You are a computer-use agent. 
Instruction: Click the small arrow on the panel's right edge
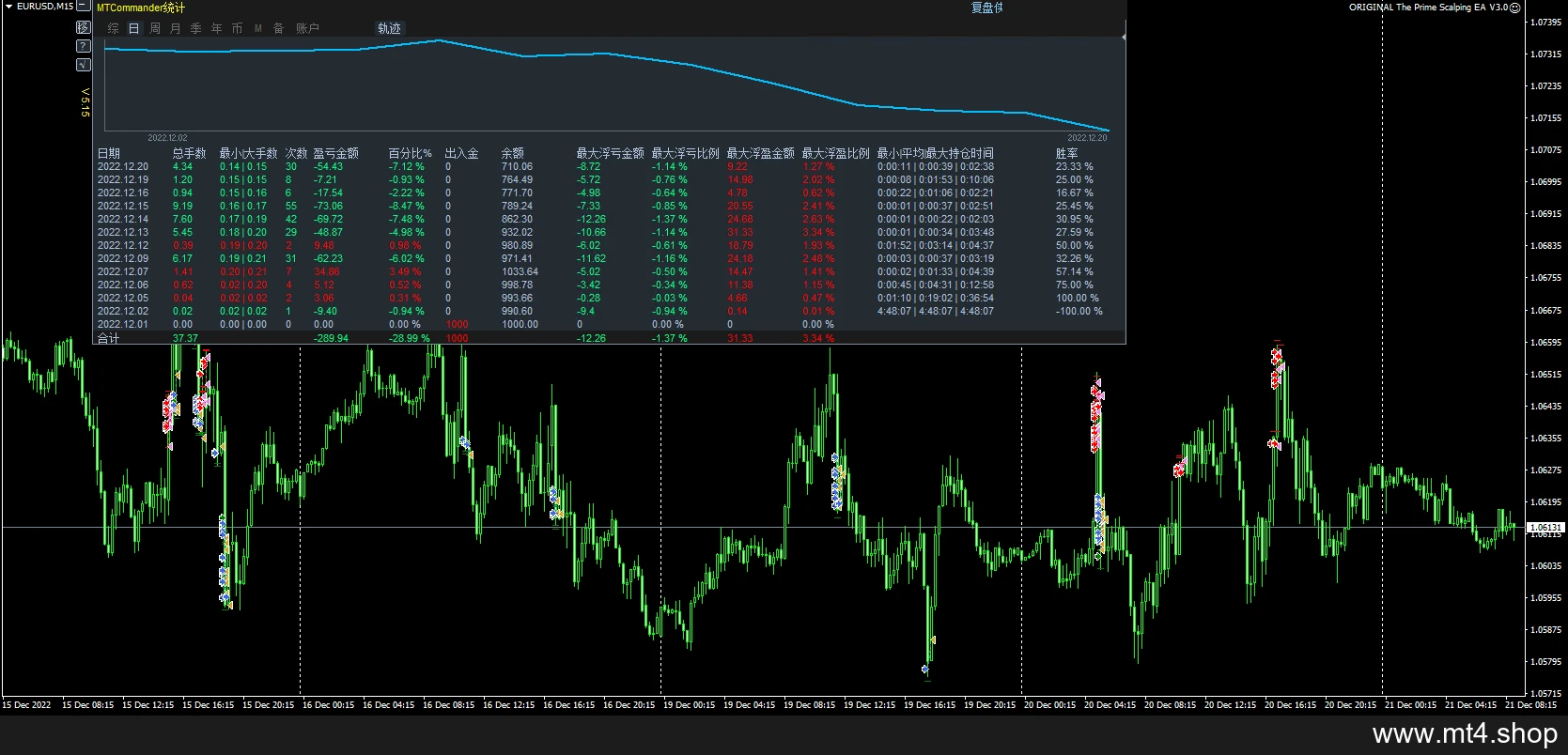point(1124,38)
